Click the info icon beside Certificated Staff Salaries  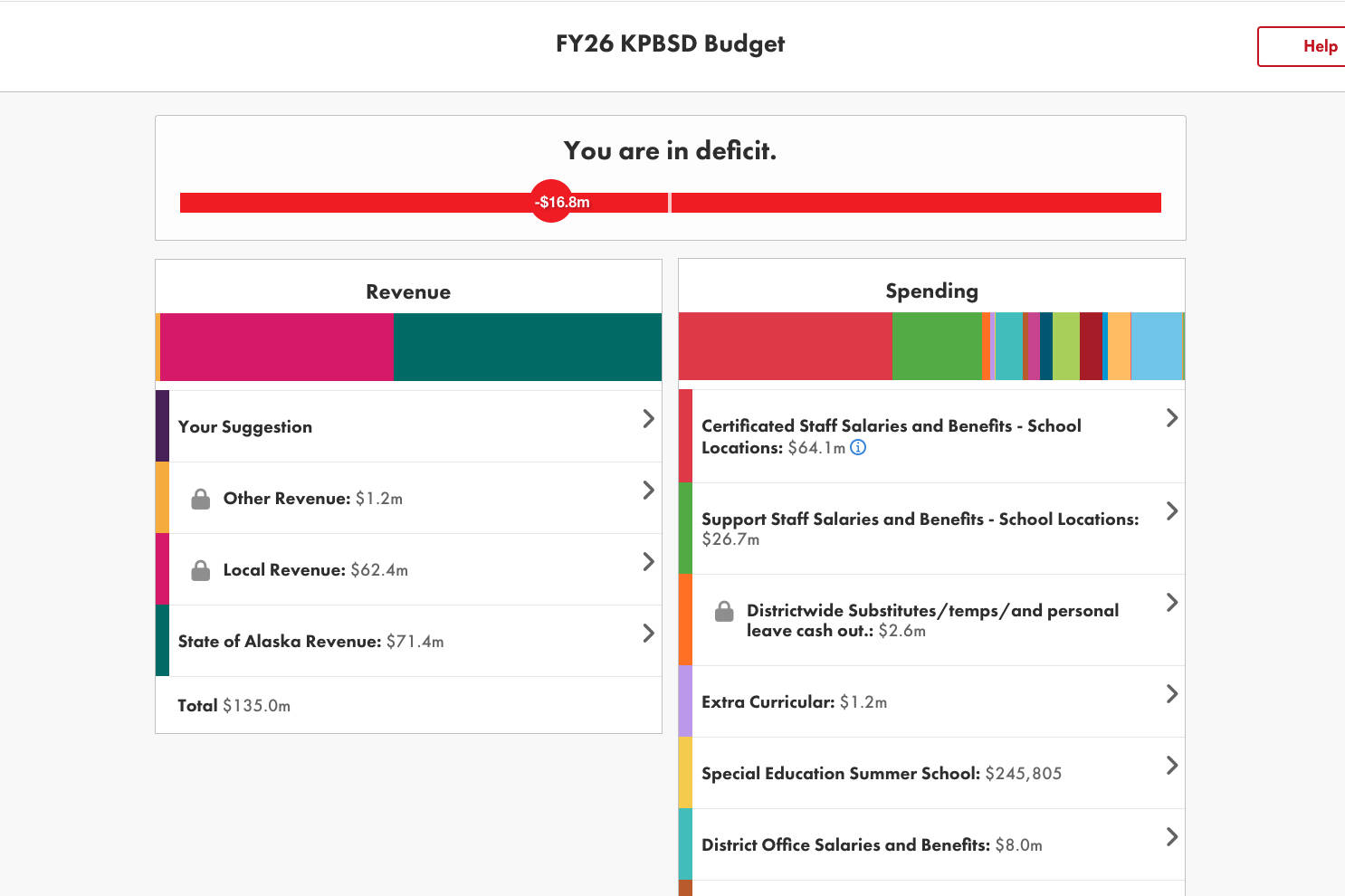tap(858, 447)
